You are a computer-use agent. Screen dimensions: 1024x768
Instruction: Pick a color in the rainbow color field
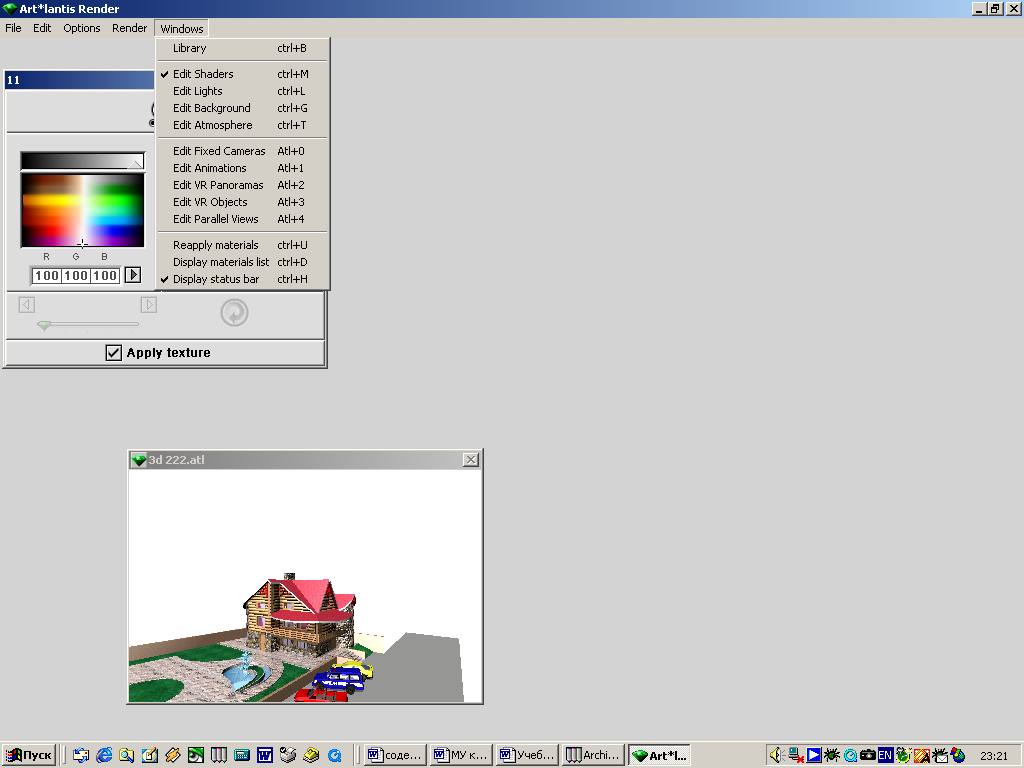click(x=82, y=210)
